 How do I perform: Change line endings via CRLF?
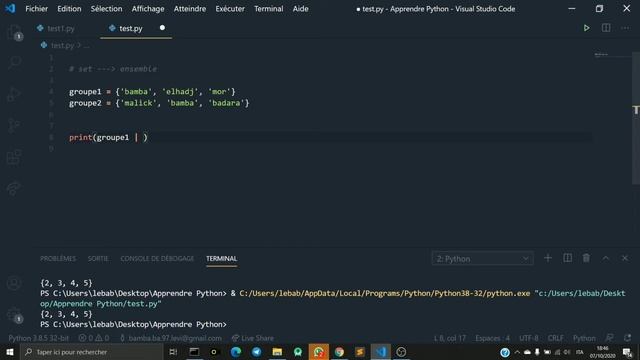pyautogui.click(x=556, y=338)
